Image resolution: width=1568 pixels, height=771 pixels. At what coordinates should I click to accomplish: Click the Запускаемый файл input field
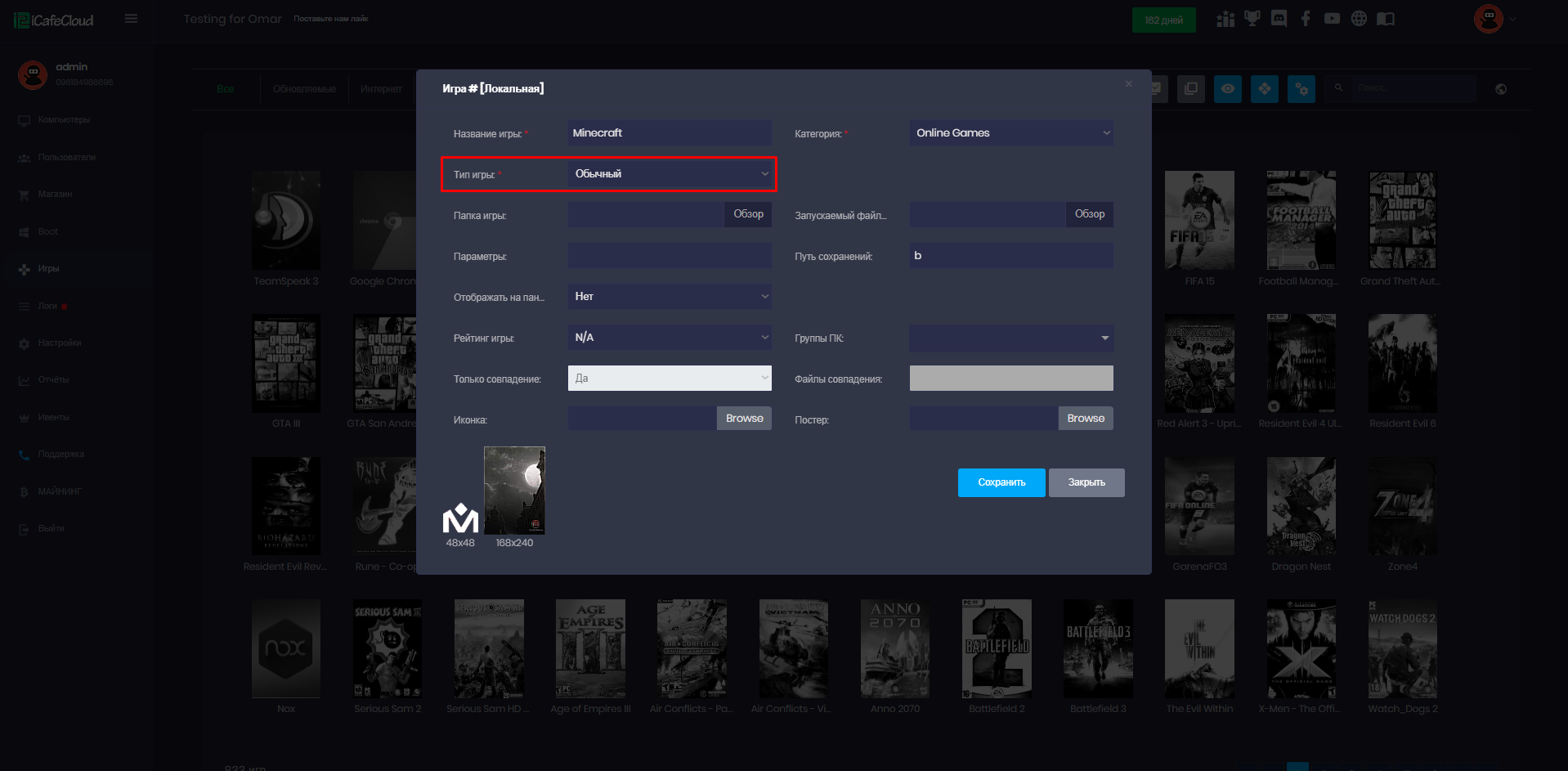pos(988,214)
